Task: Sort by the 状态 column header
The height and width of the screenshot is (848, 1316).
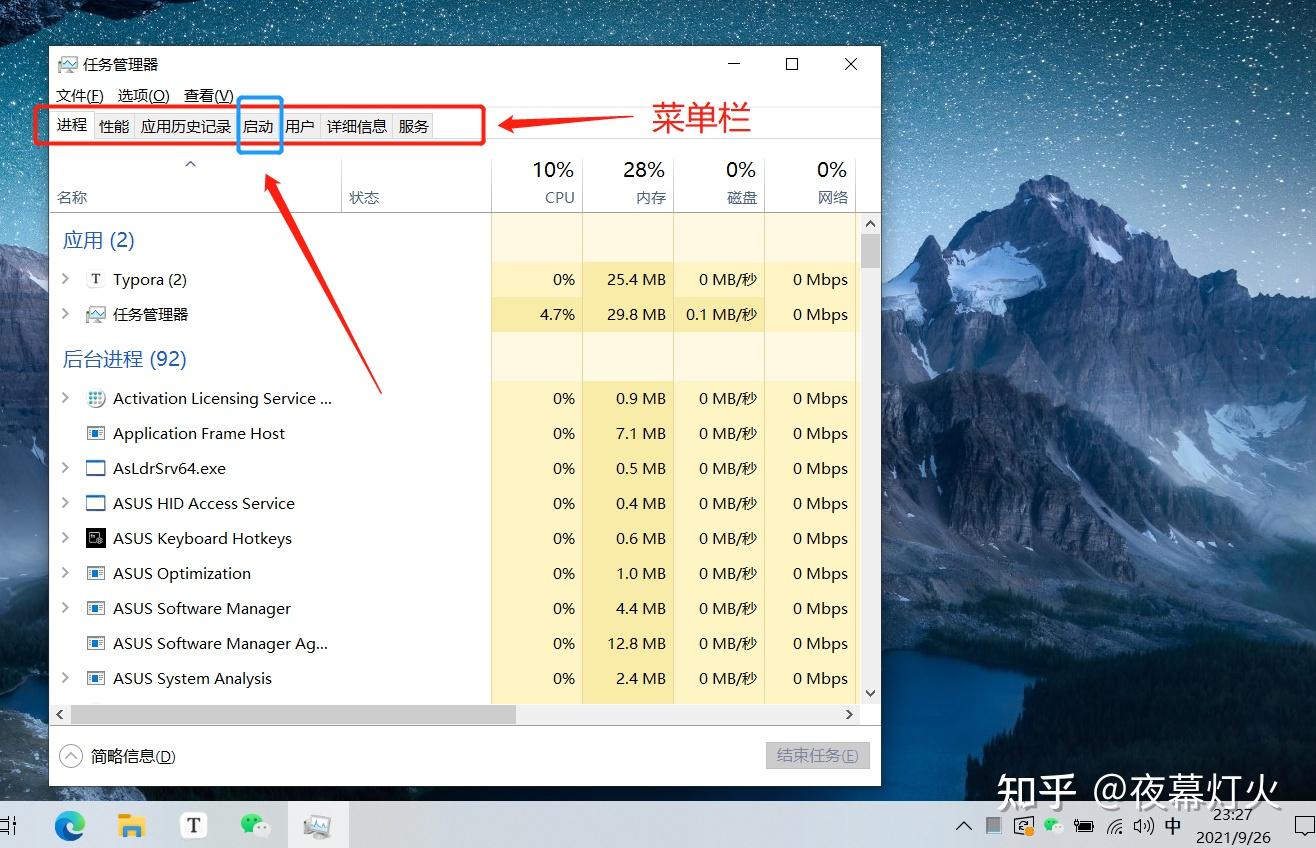Action: coord(417,185)
